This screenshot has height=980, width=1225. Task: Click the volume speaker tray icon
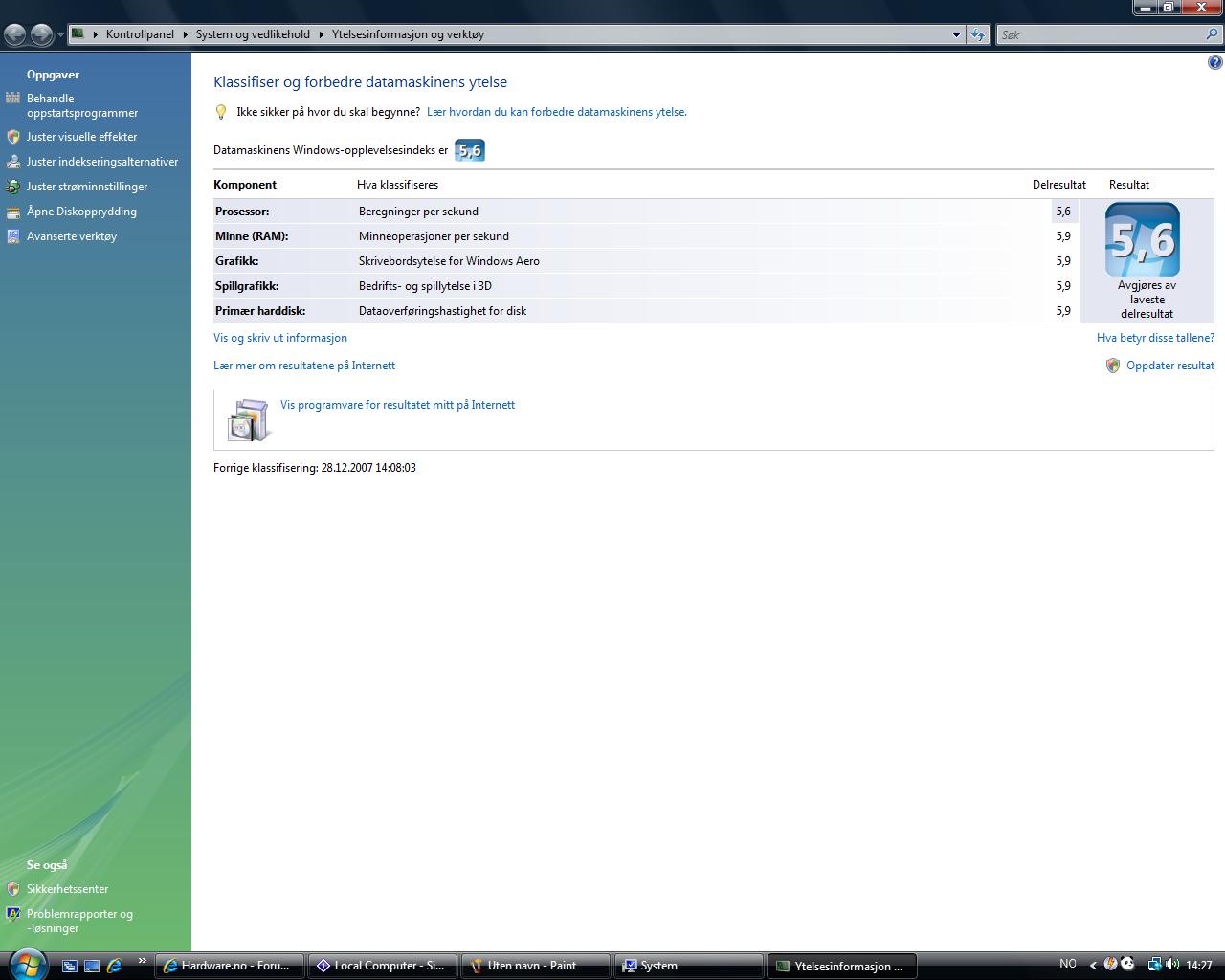[1172, 965]
